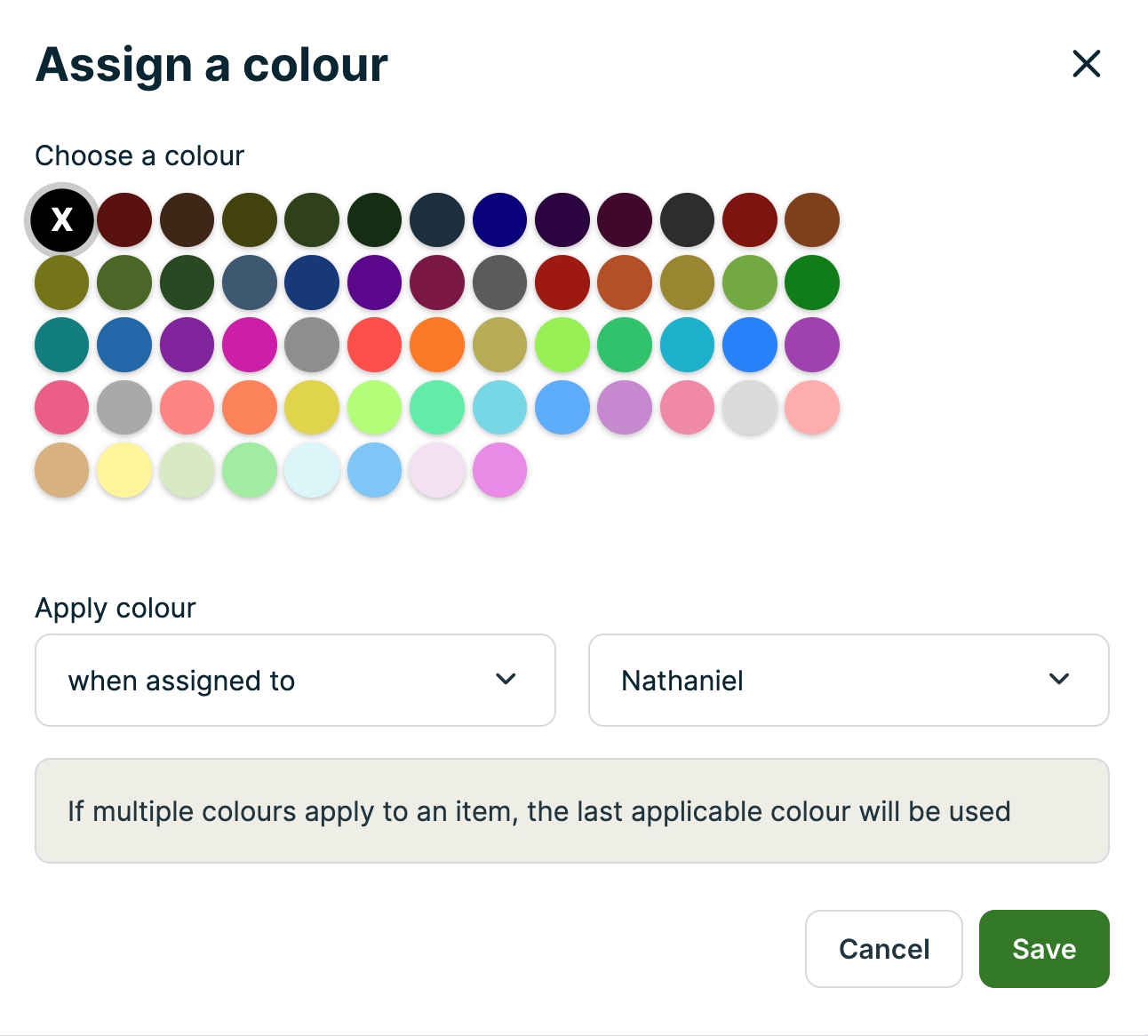
Task: Select the magenta pink colour swatch
Action: pos(250,345)
